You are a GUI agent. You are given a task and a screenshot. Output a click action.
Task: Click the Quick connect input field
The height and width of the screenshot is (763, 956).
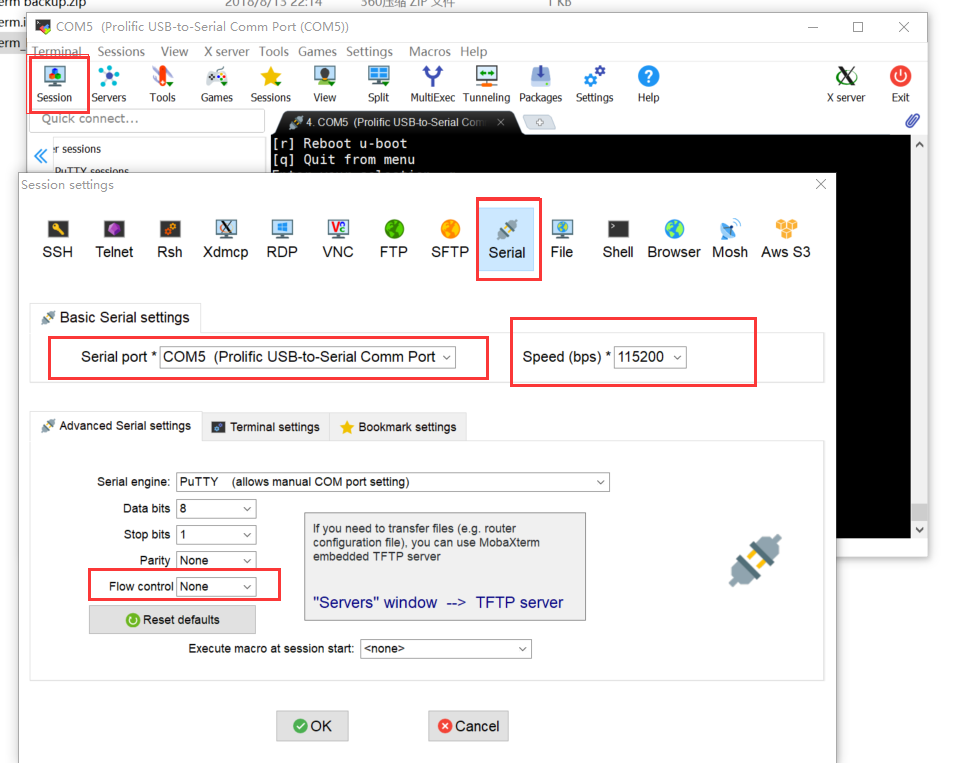pyautogui.click(x=147, y=120)
